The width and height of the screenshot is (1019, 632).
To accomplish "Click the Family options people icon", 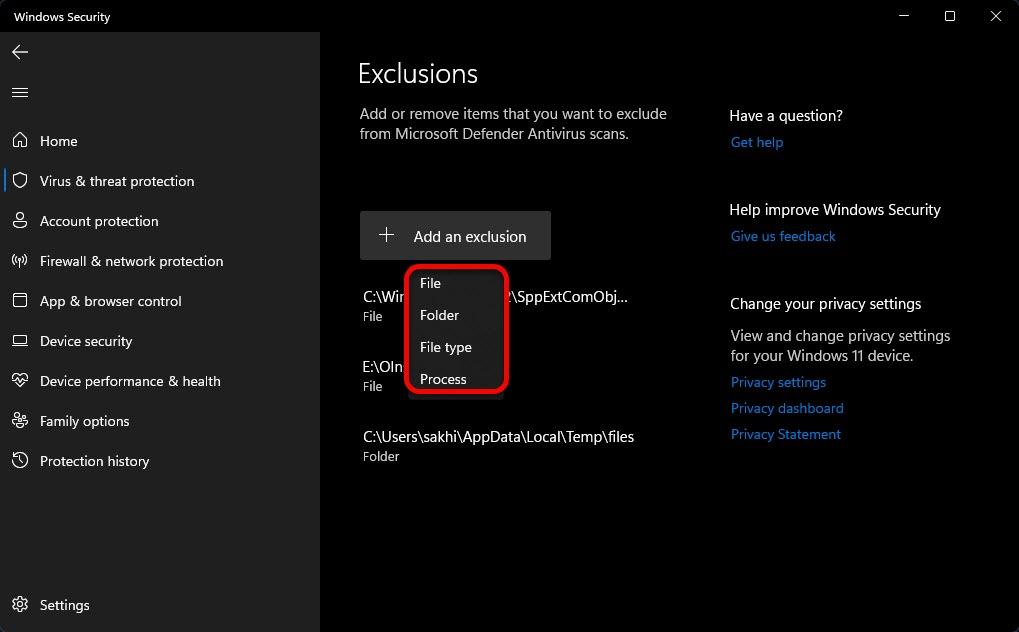I will click(20, 421).
